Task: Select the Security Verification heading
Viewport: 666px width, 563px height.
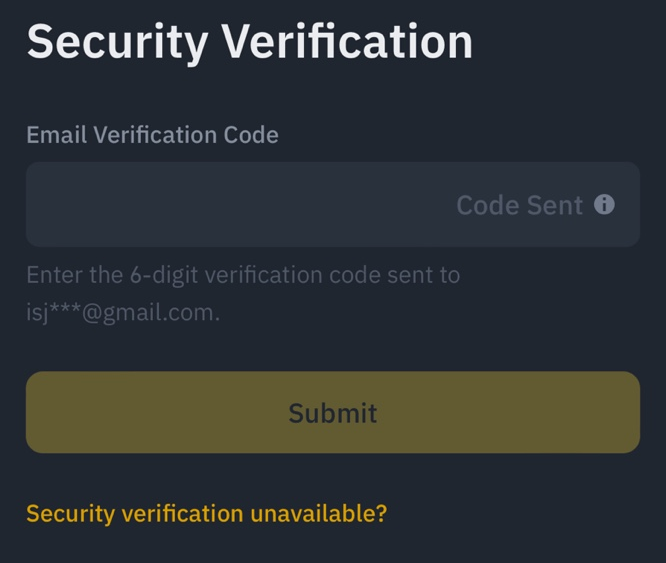Action: (250, 42)
